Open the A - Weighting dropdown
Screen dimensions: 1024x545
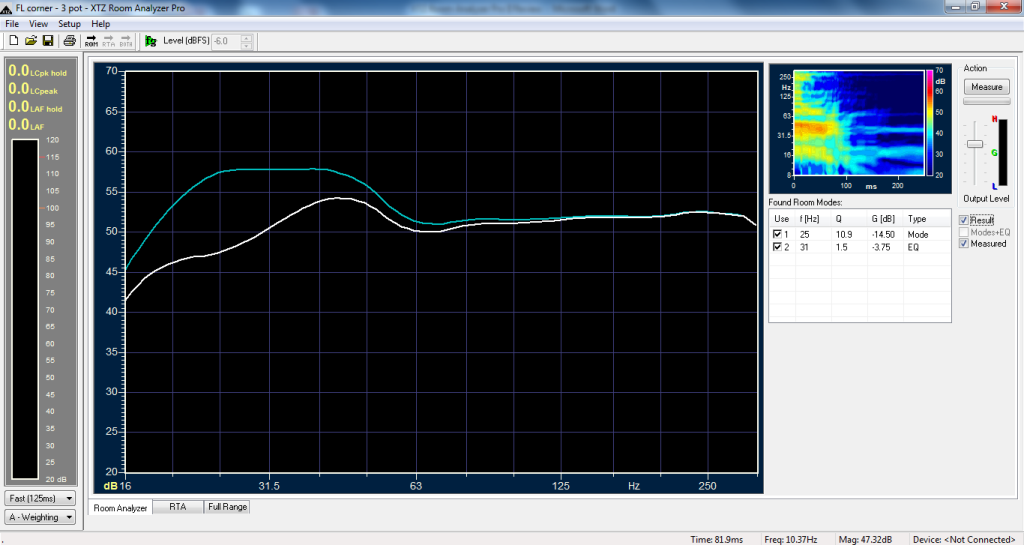coord(40,517)
